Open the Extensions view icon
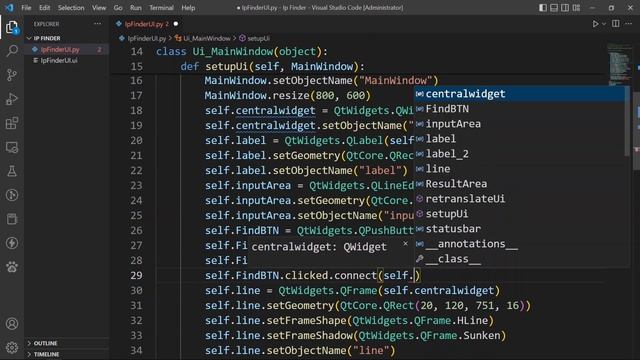Image resolution: width=640 pixels, height=360 pixels. (x=12, y=123)
